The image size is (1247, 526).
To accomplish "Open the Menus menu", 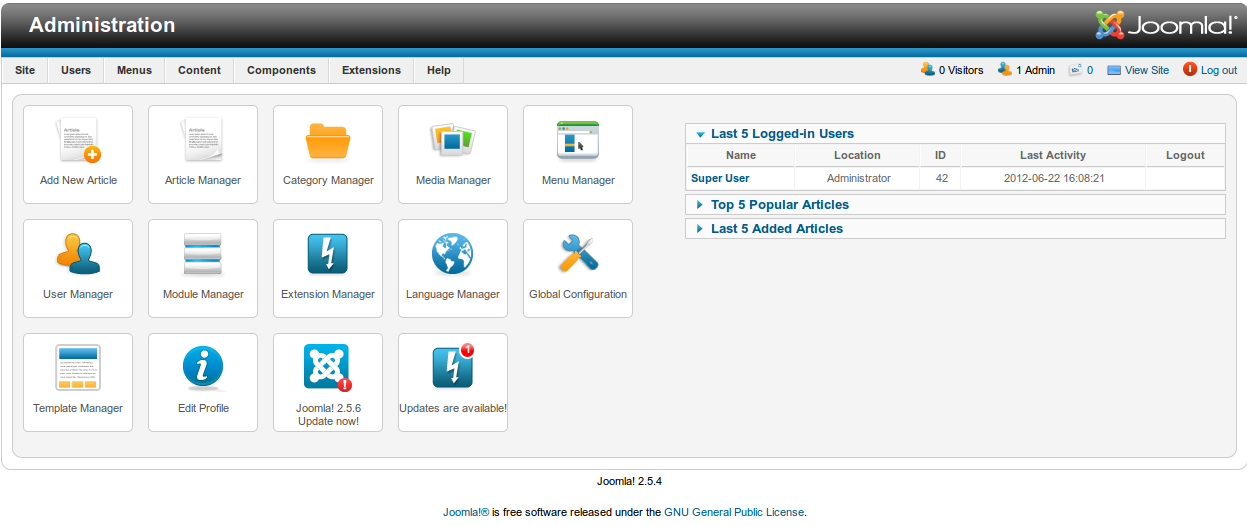I will click(135, 70).
